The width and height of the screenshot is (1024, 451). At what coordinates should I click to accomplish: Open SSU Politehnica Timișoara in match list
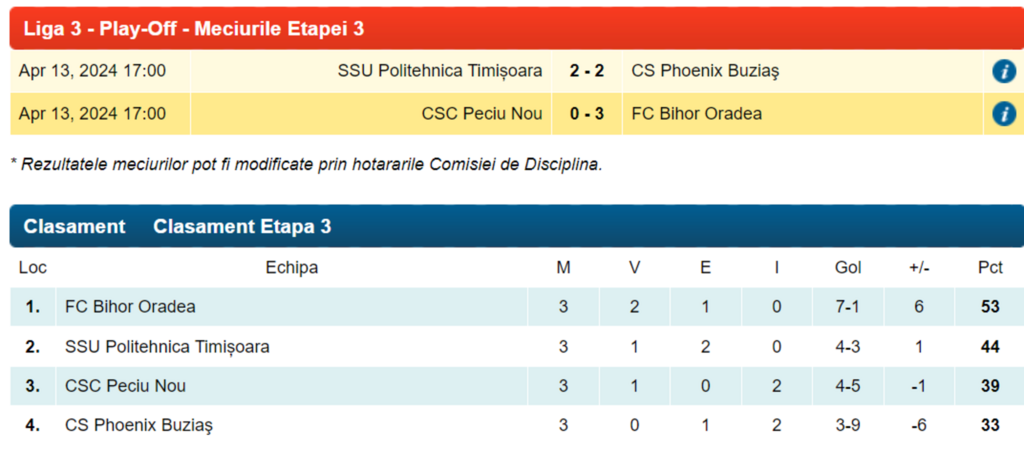click(x=440, y=71)
